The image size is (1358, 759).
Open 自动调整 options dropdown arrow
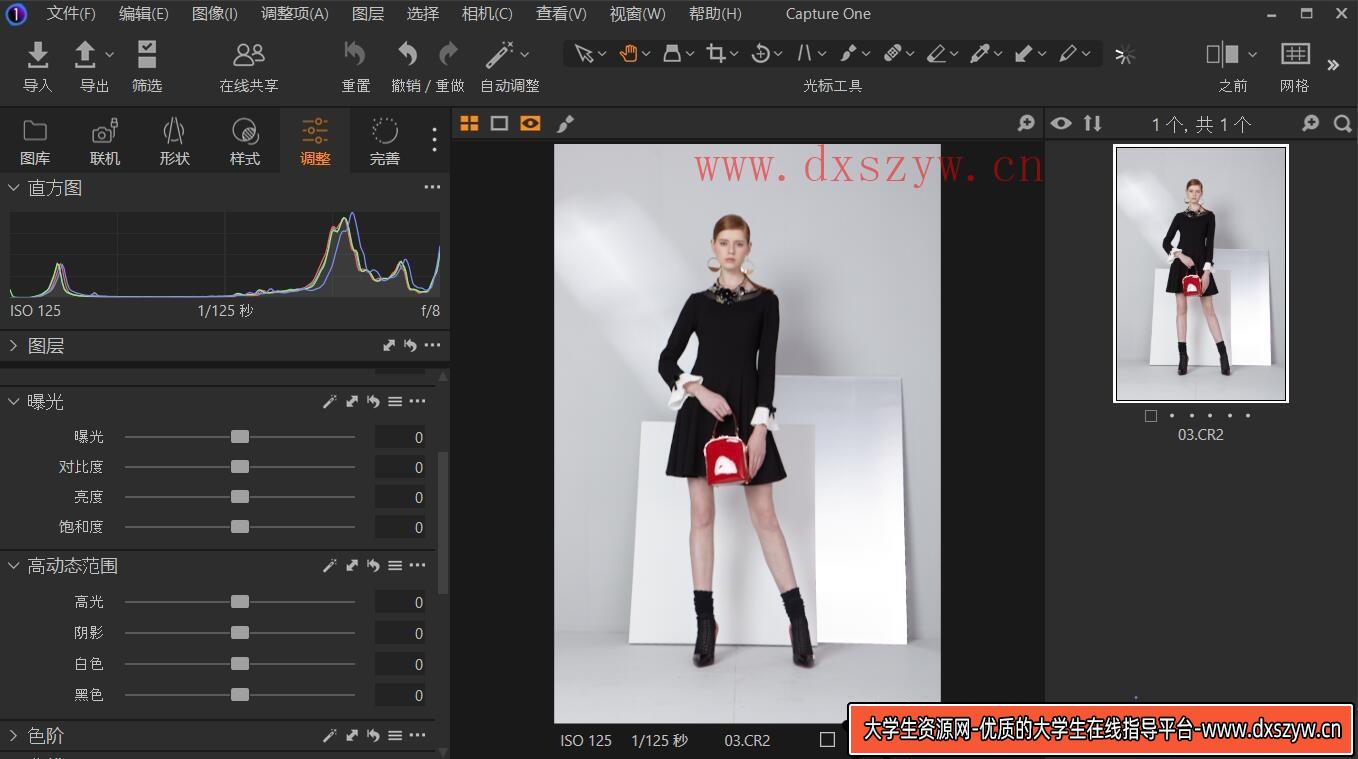(525, 55)
